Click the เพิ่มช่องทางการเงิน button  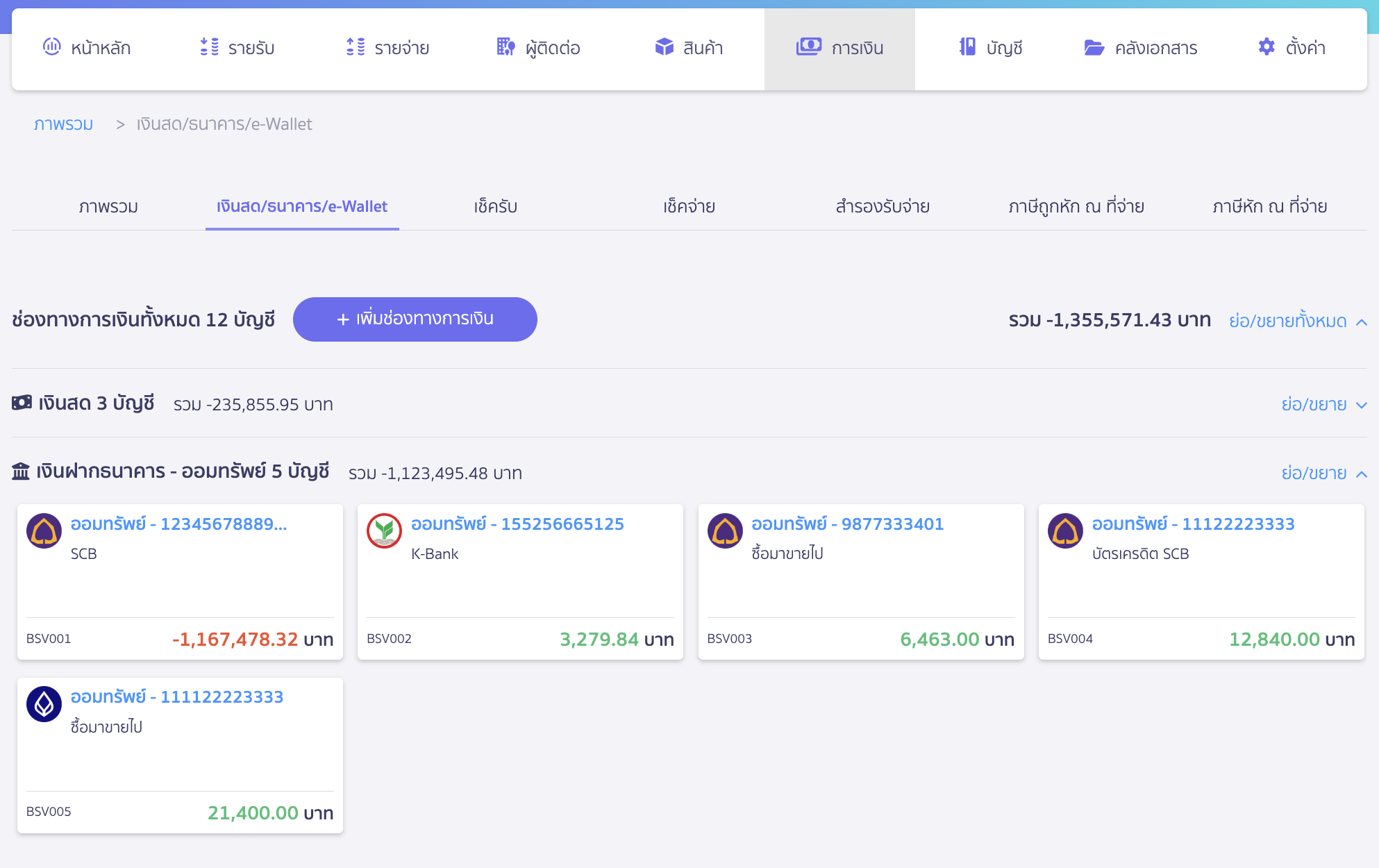pyautogui.click(x=415, y=319)
